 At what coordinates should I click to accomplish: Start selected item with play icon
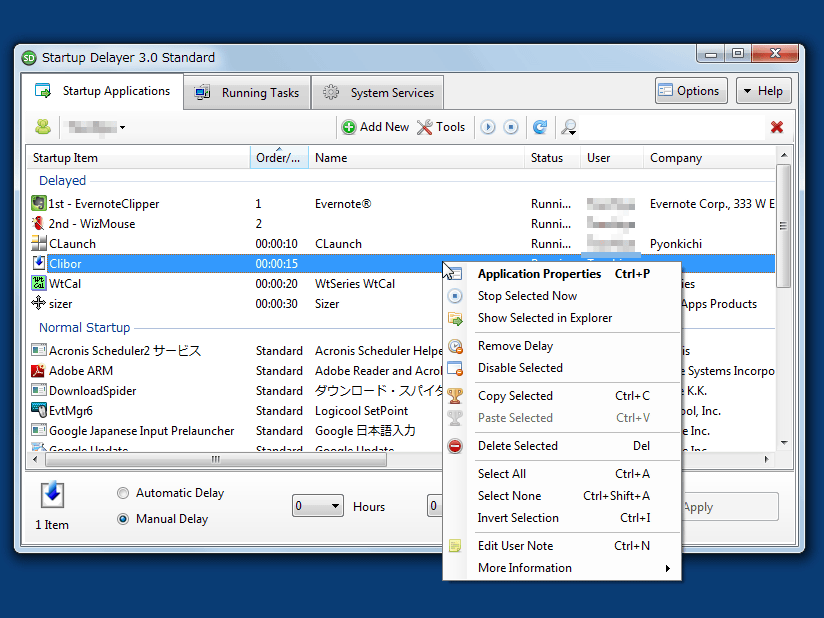[x=488, y=127]
